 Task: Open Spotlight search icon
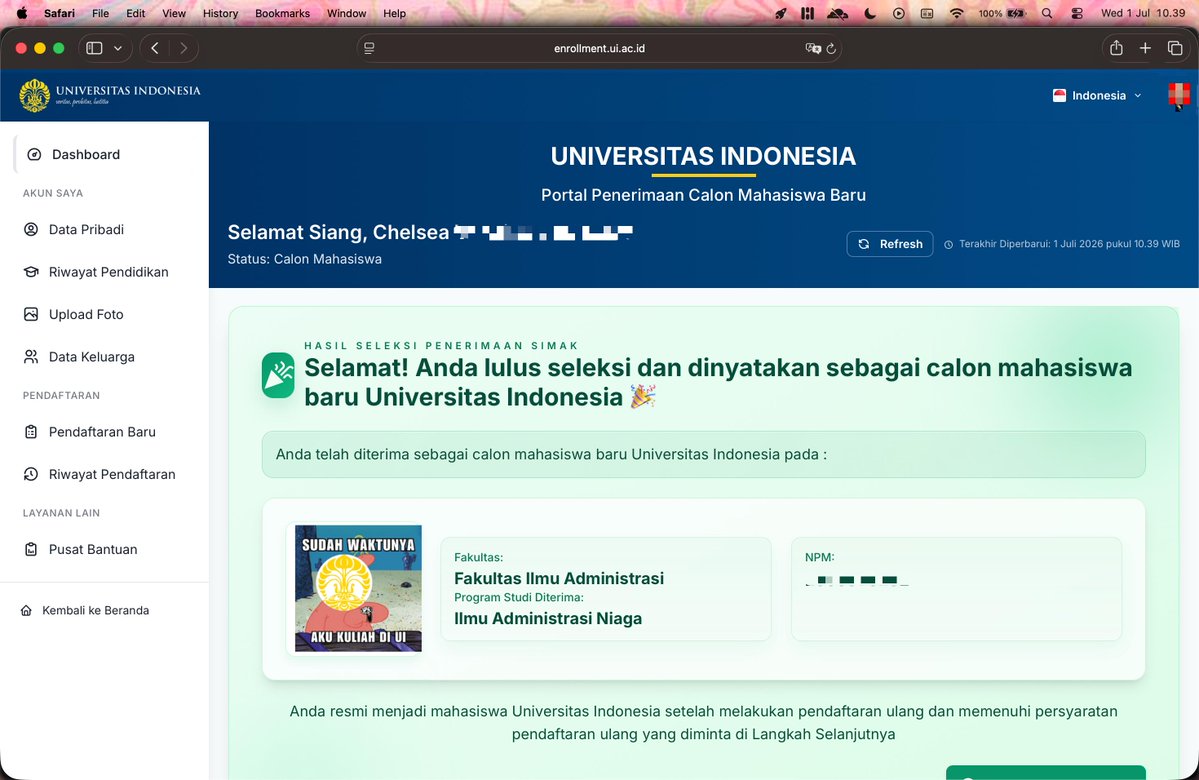click(1047, 13)
